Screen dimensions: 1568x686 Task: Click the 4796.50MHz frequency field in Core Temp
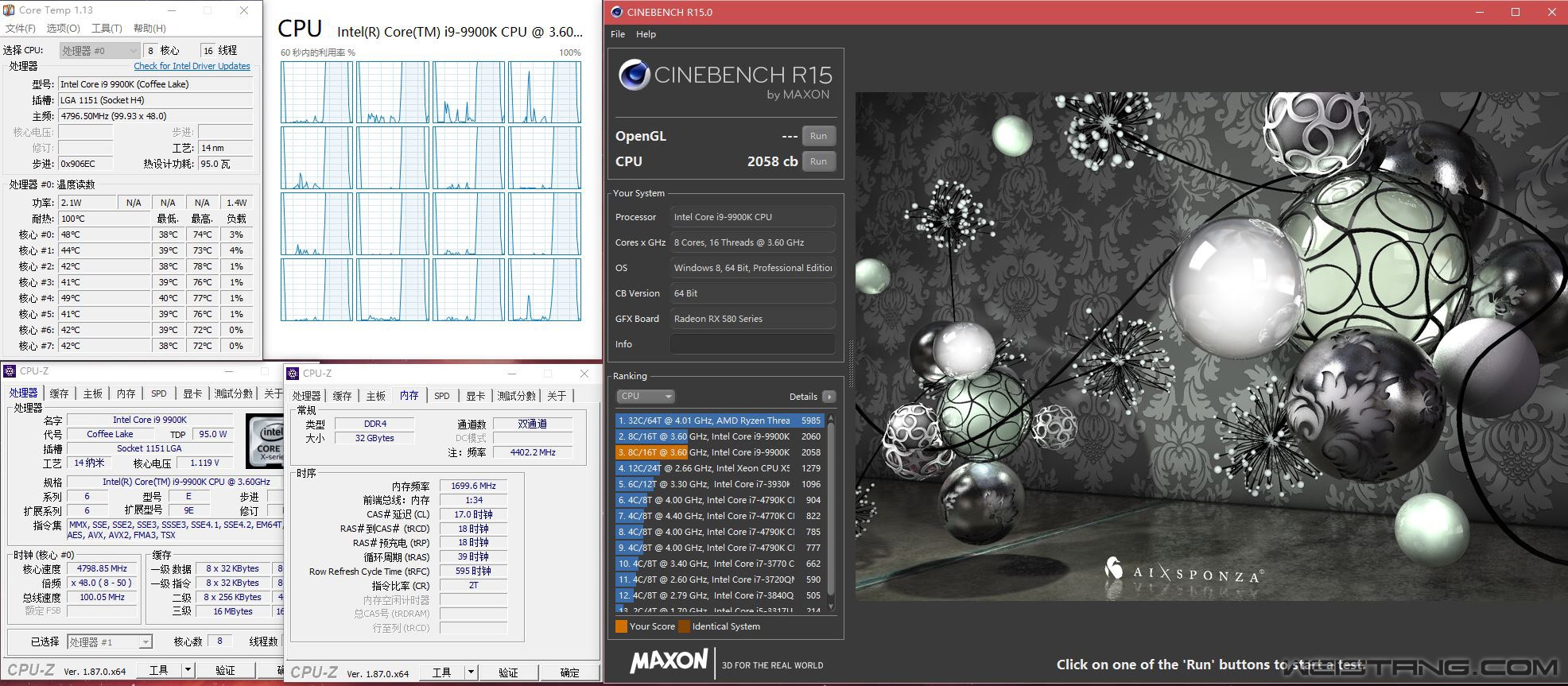156,116
